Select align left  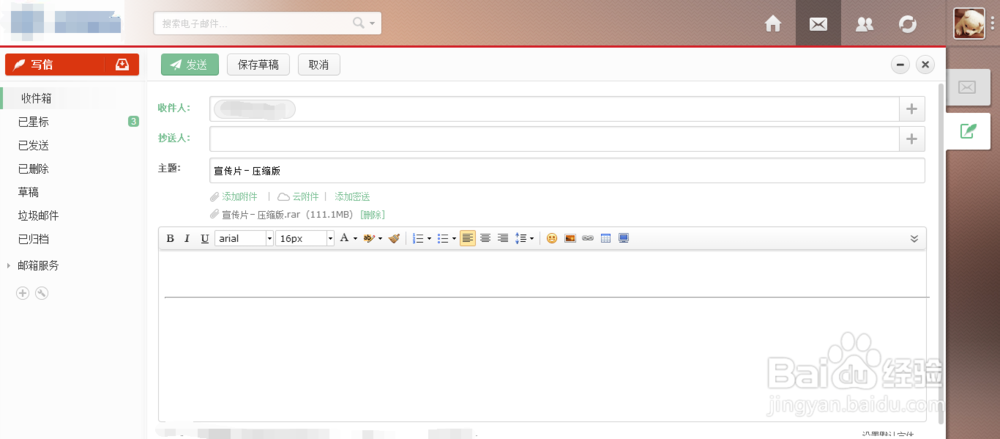point(467,238)
